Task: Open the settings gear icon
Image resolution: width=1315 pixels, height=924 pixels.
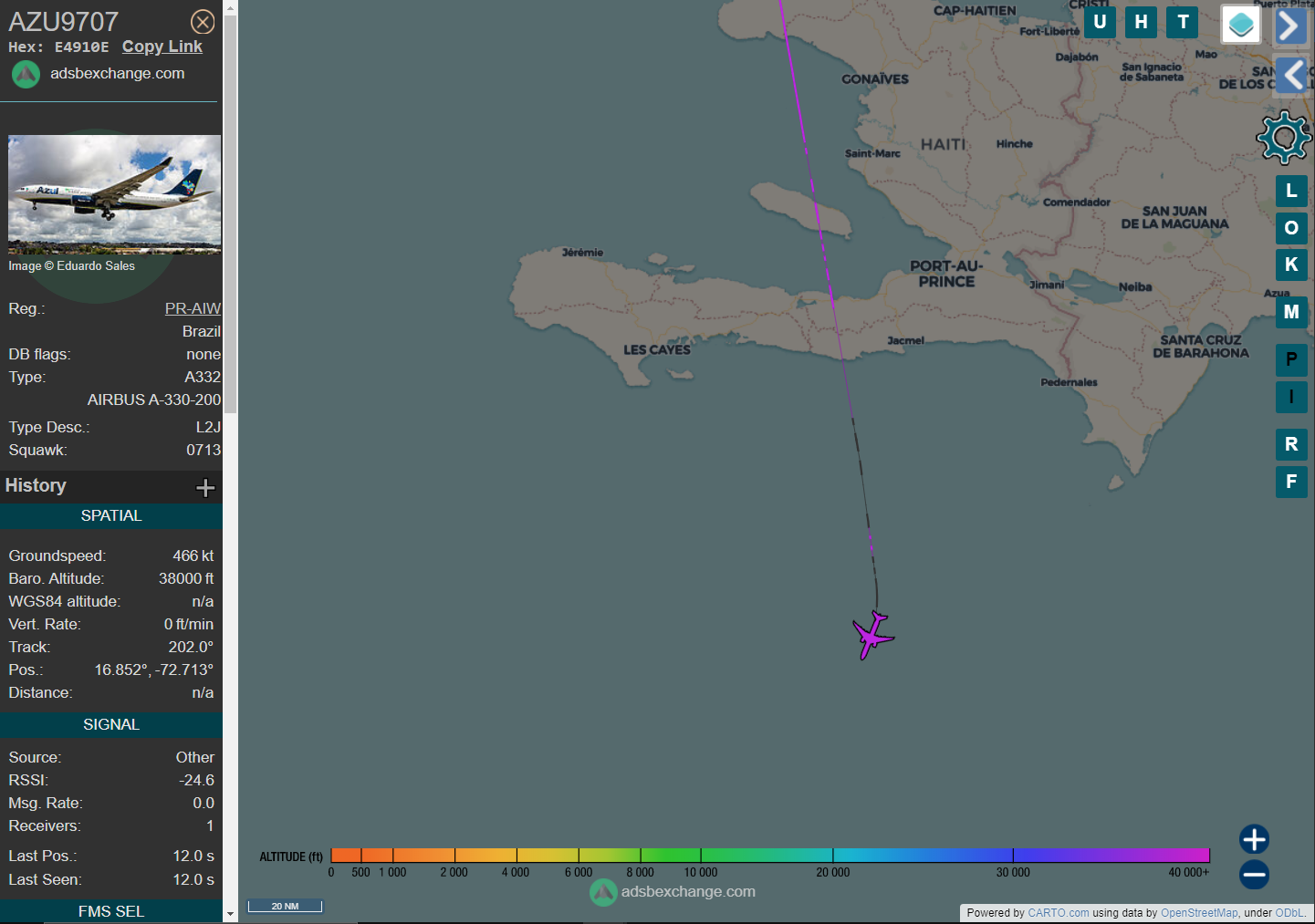Action: click(1284, 138)
